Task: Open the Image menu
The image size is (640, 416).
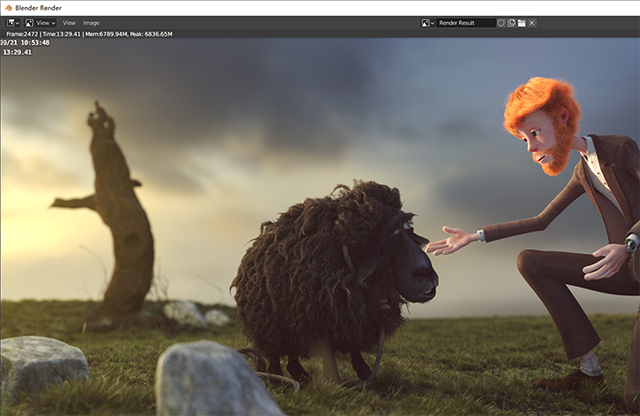Action: (91, 23)
